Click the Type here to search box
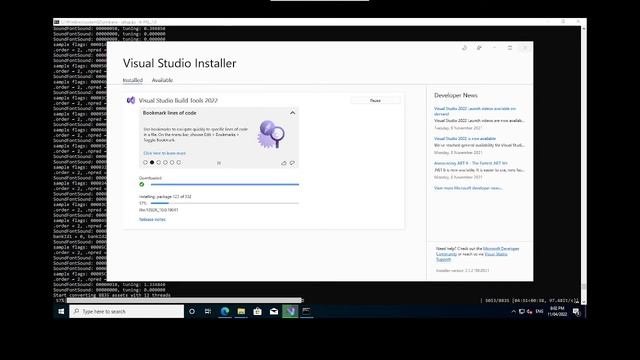Image resolution: width=640 pixels, height=360 pixels. (127, 311)
